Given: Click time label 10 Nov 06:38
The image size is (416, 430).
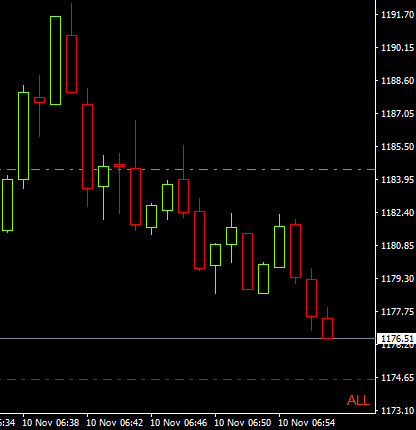Looking at the screenshot, I should pyautogui.click(x=51, y=423).
